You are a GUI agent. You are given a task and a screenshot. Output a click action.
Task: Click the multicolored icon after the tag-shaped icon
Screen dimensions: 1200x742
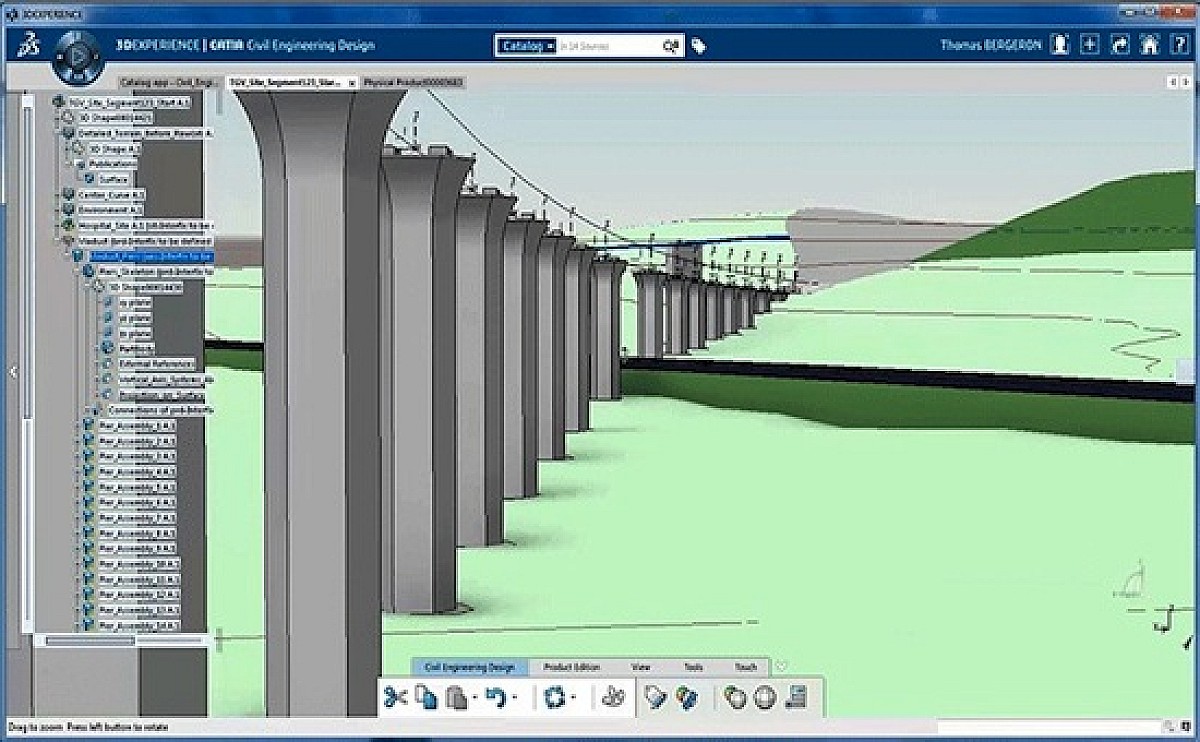686,697
